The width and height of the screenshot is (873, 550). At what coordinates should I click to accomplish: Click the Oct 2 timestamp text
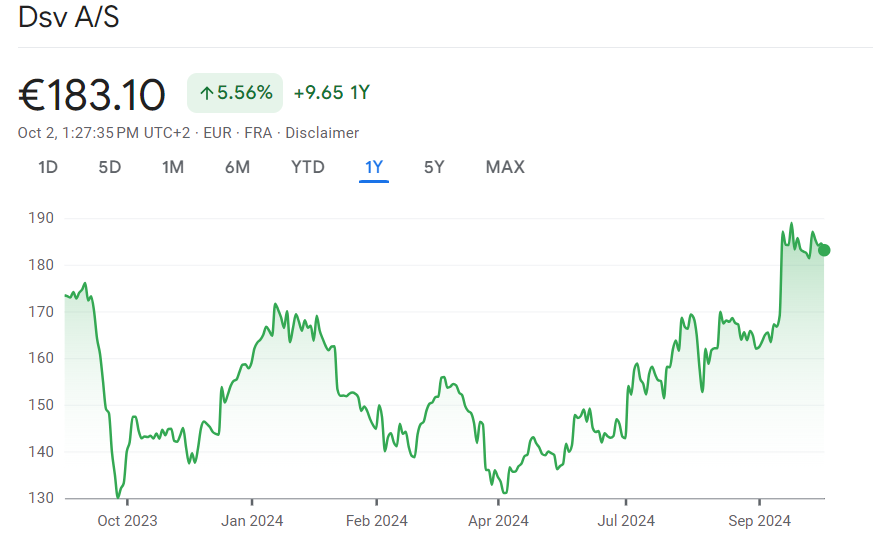coord(104,133)
